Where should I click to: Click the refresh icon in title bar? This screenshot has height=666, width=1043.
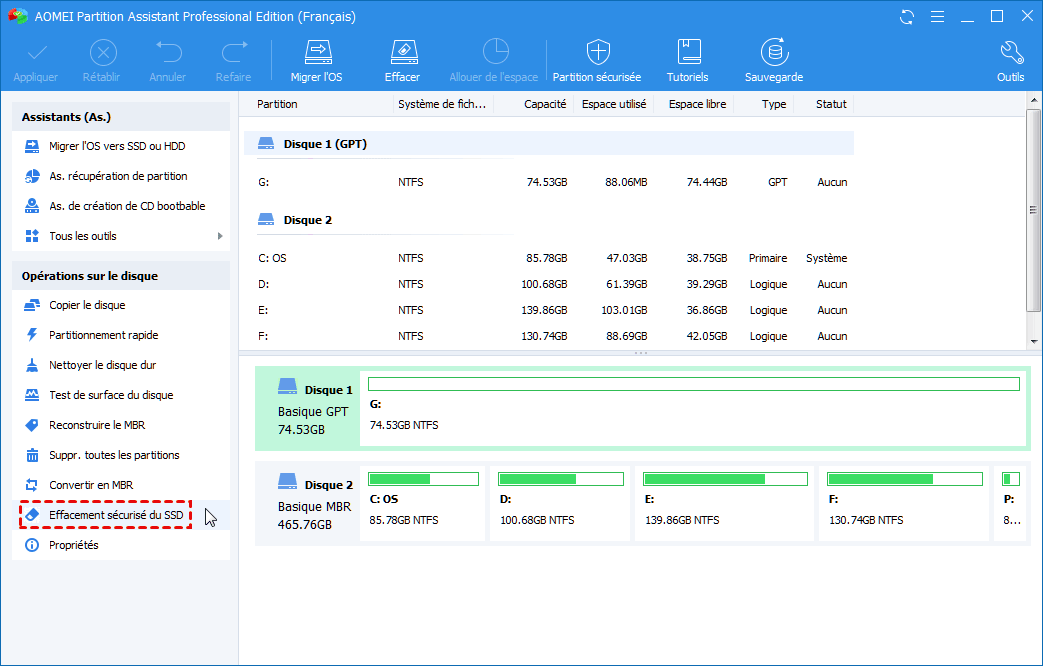pyautogui.click(x=907, y=17)
